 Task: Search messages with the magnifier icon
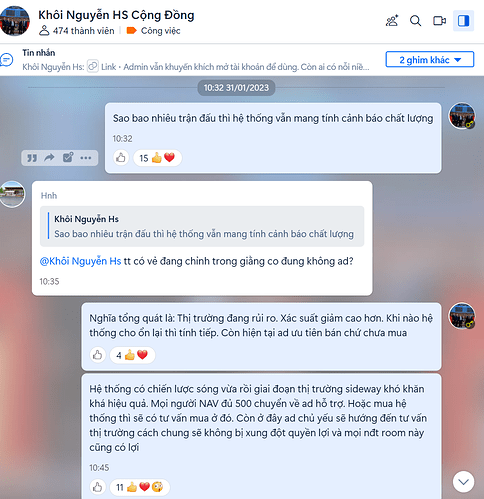[415, 21]
